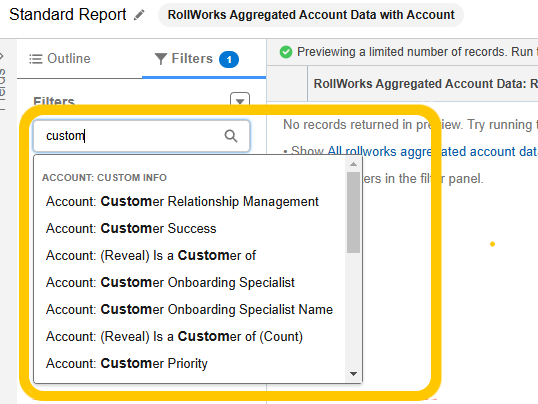The image size is (538, 404).
Task: Click the list icon on Outline tab
Action: click(36, 59)
